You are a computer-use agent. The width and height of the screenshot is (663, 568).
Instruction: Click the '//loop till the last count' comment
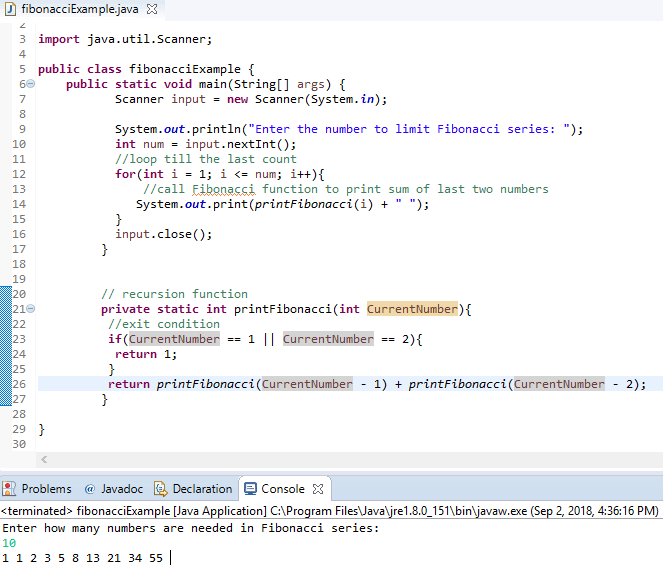click(x=206, y=159)
